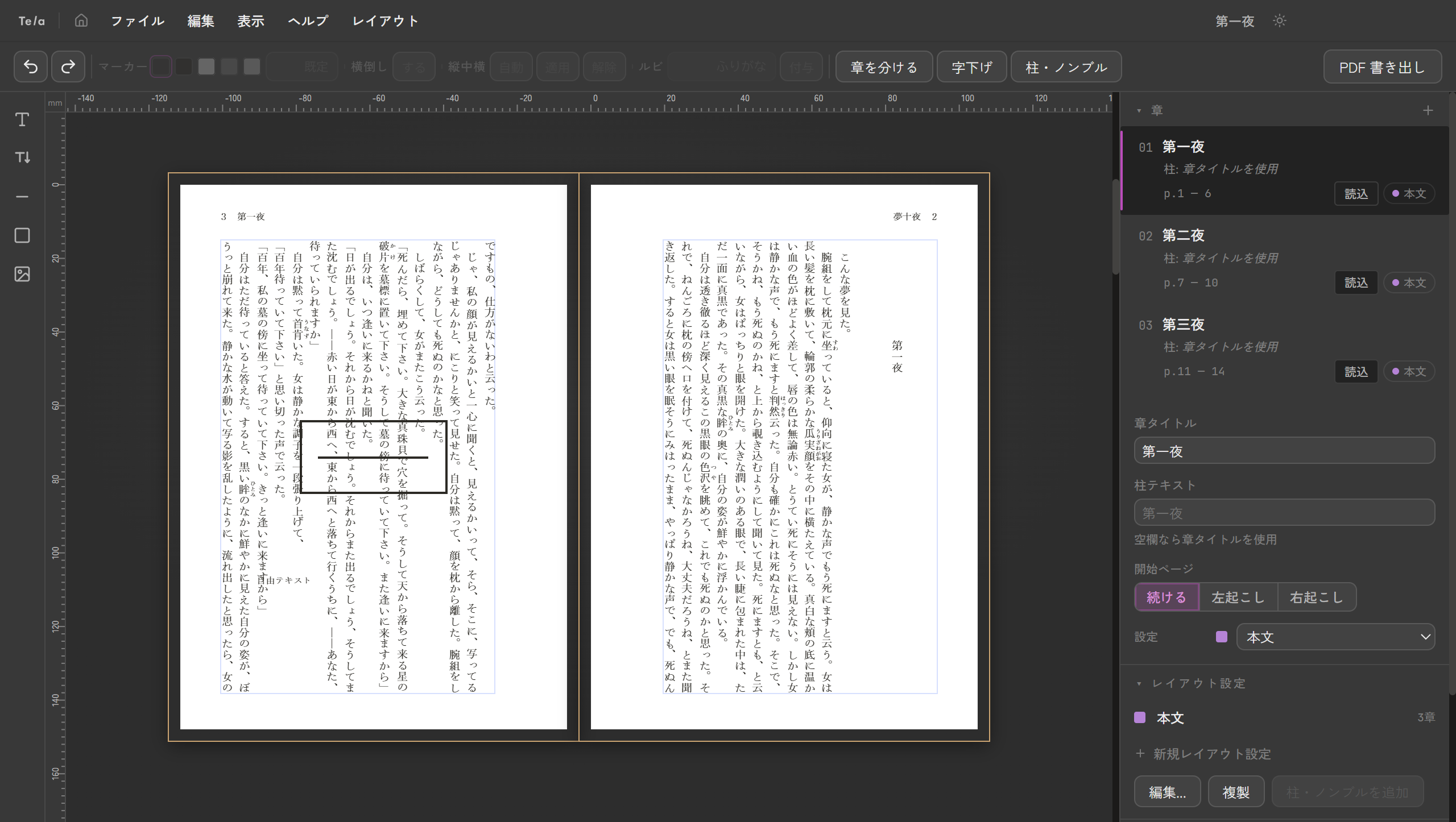Click 読込 for chapter 第三夜
The width and height of the screenshot is (1456, 822).
coord(1356,372)
